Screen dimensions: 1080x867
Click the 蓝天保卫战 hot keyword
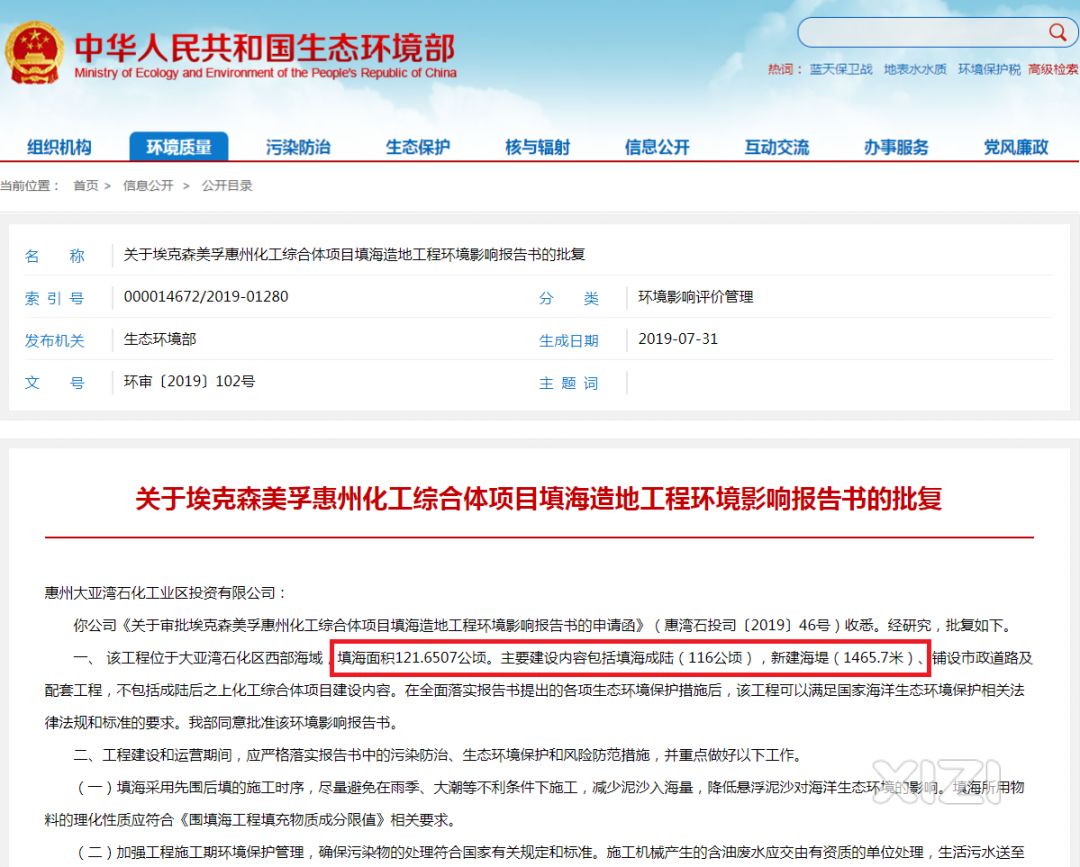[x=840, y=69]
